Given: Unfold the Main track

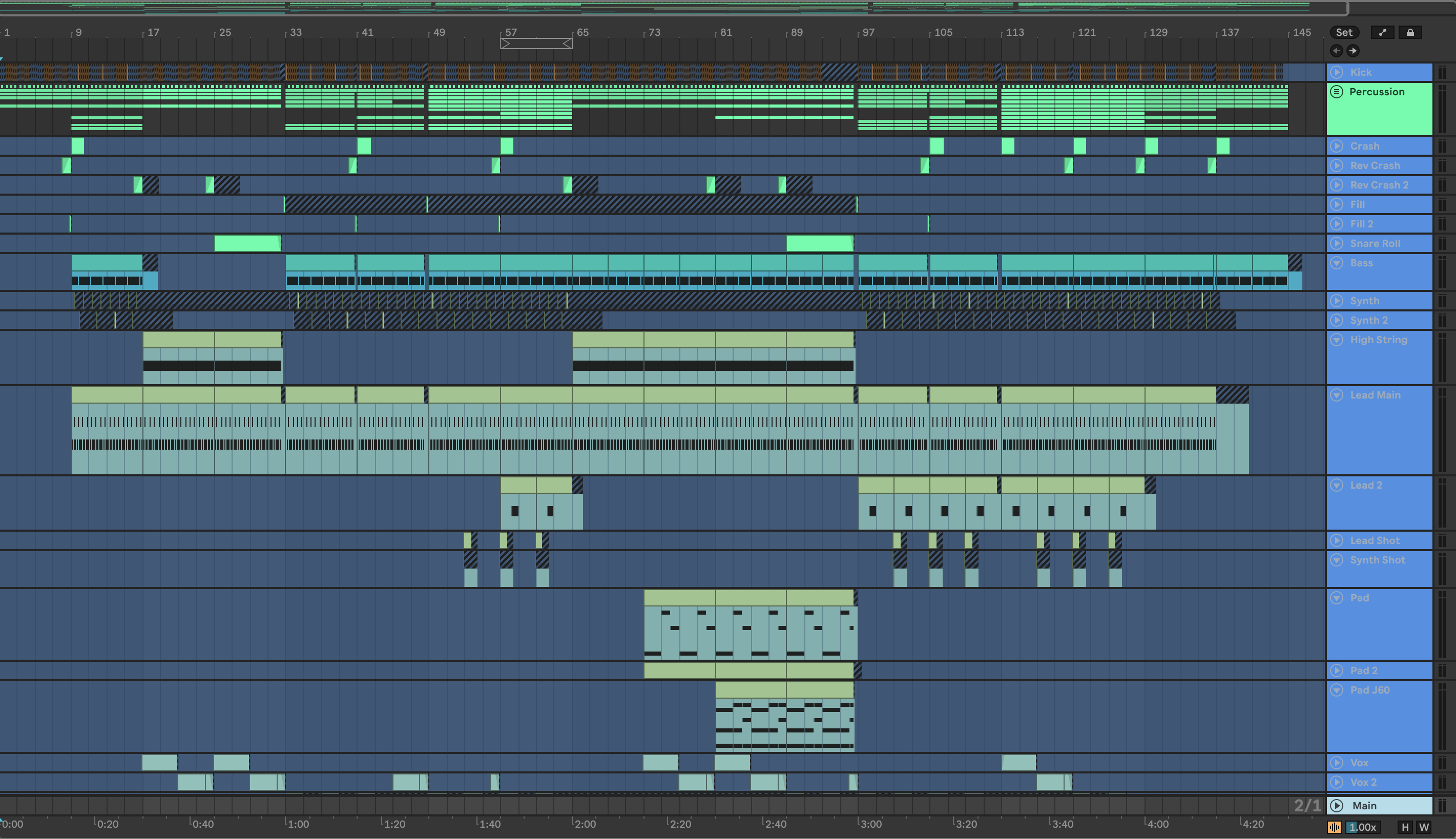Looking at the screenshot, I should tap(1337, 806).
